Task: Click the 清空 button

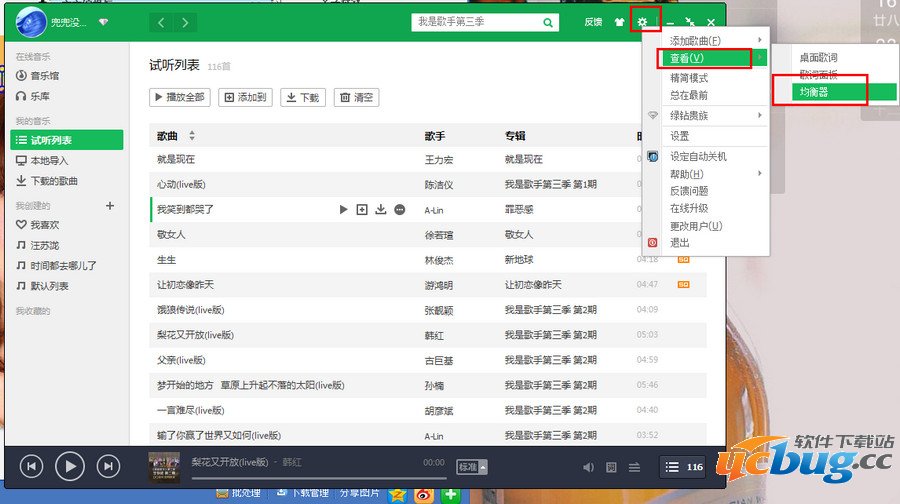Action: coord(356,98)
